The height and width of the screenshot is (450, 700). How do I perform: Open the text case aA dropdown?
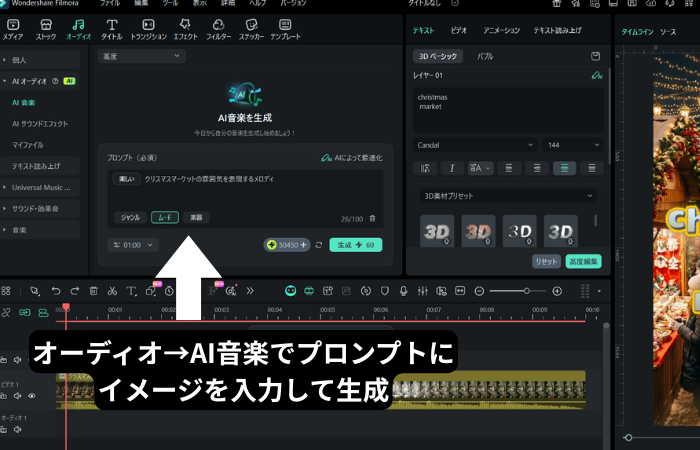coord(480,168)
